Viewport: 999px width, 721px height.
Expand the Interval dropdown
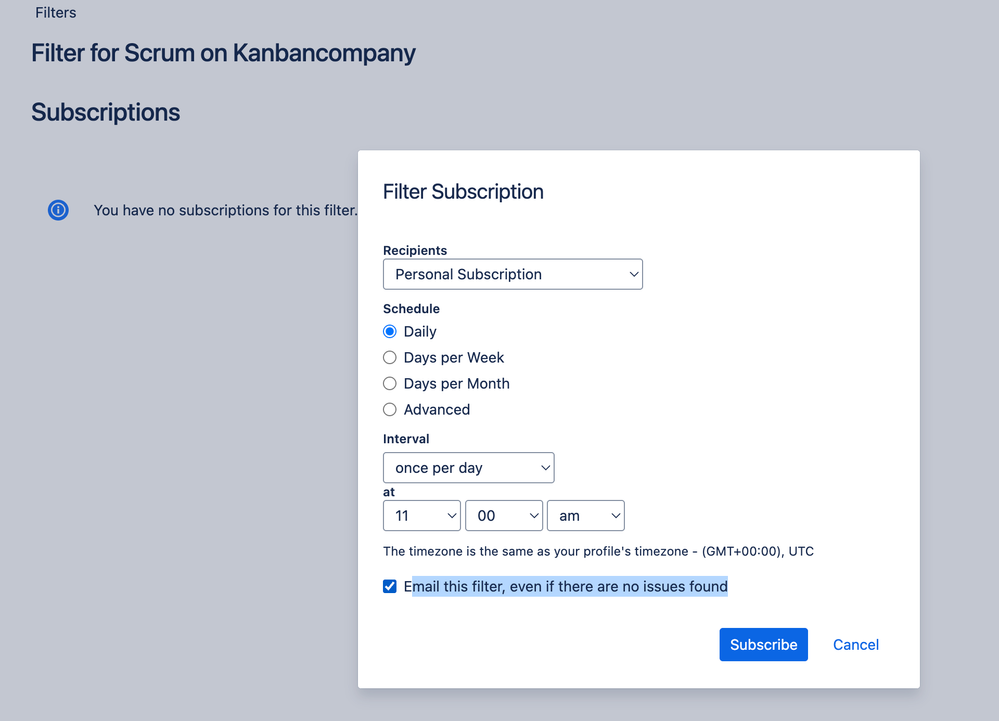pyautogui.click(x=468, y=468)
